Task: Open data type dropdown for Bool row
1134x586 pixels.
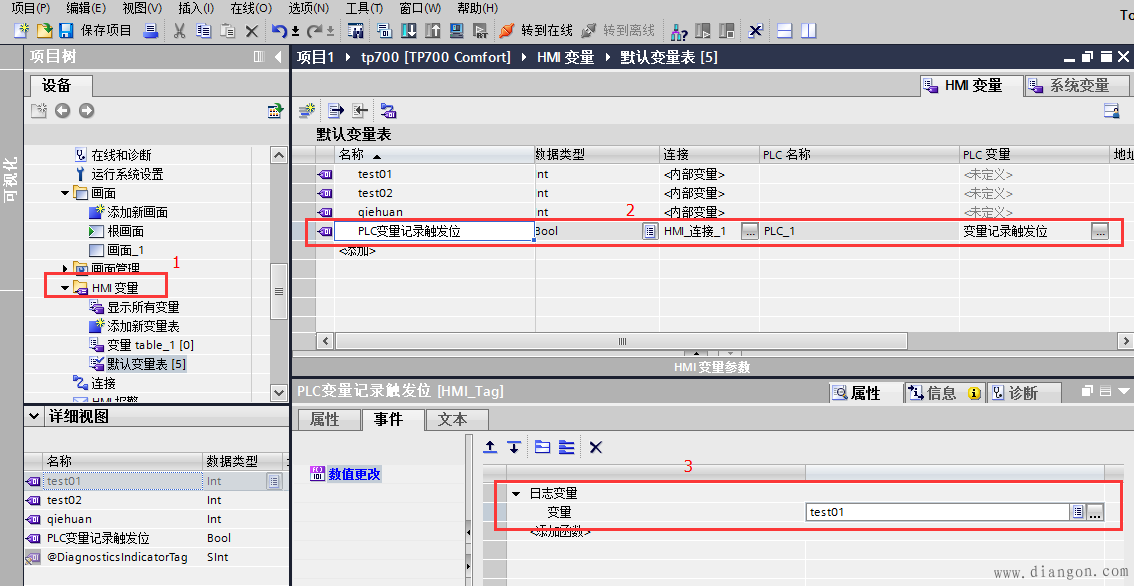Action: 650,231
